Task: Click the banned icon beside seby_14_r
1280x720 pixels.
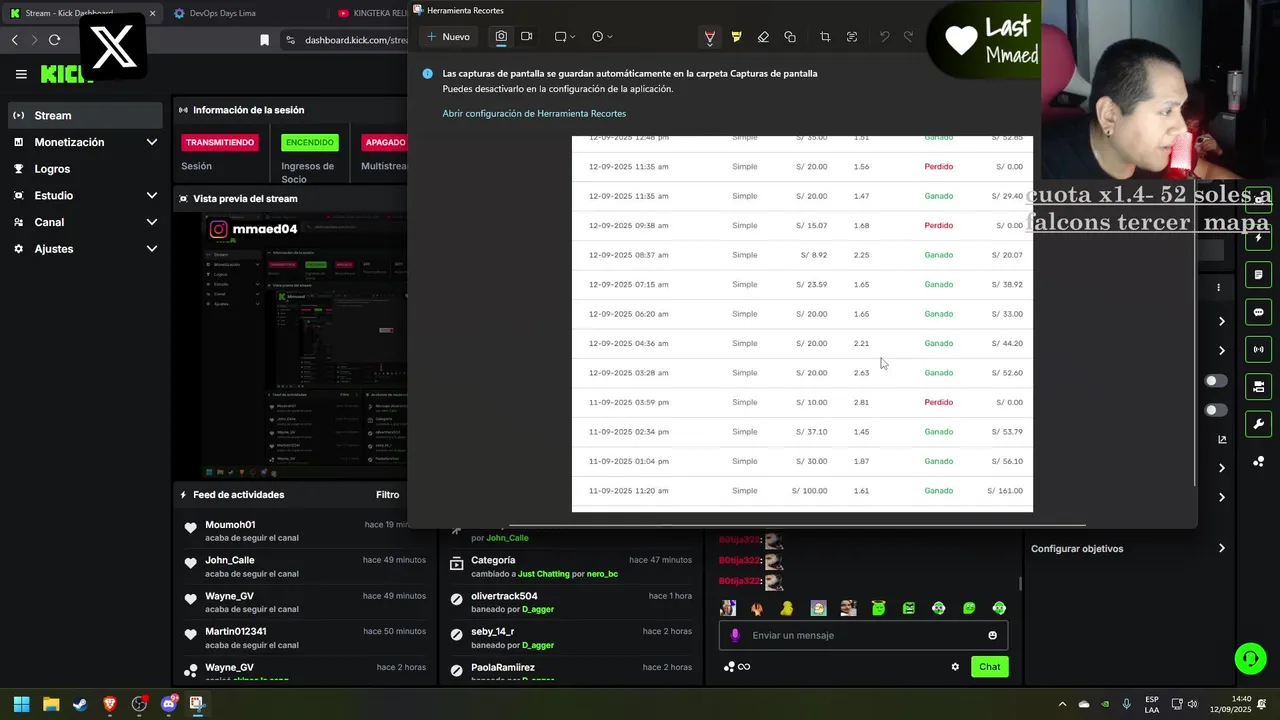Action: click(456, 635)
